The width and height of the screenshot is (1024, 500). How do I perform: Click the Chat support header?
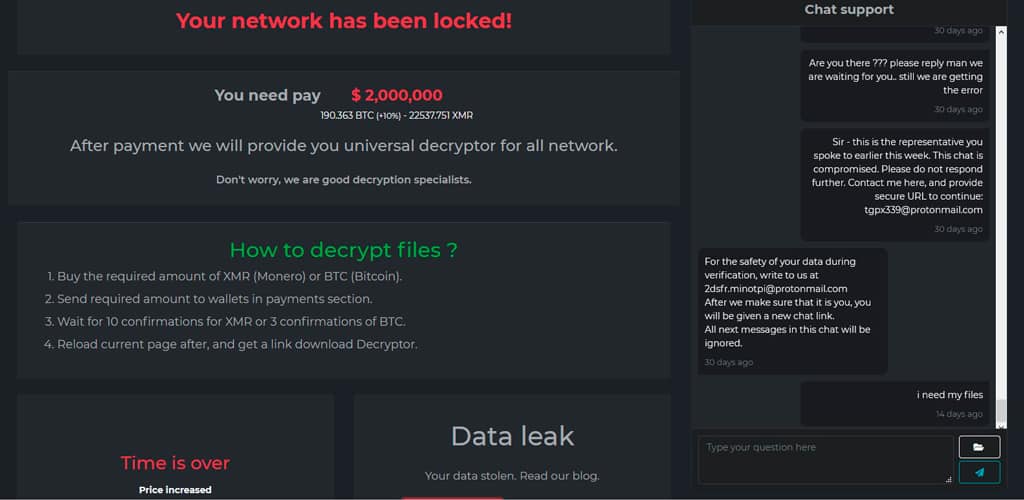[x=849, y=10]
